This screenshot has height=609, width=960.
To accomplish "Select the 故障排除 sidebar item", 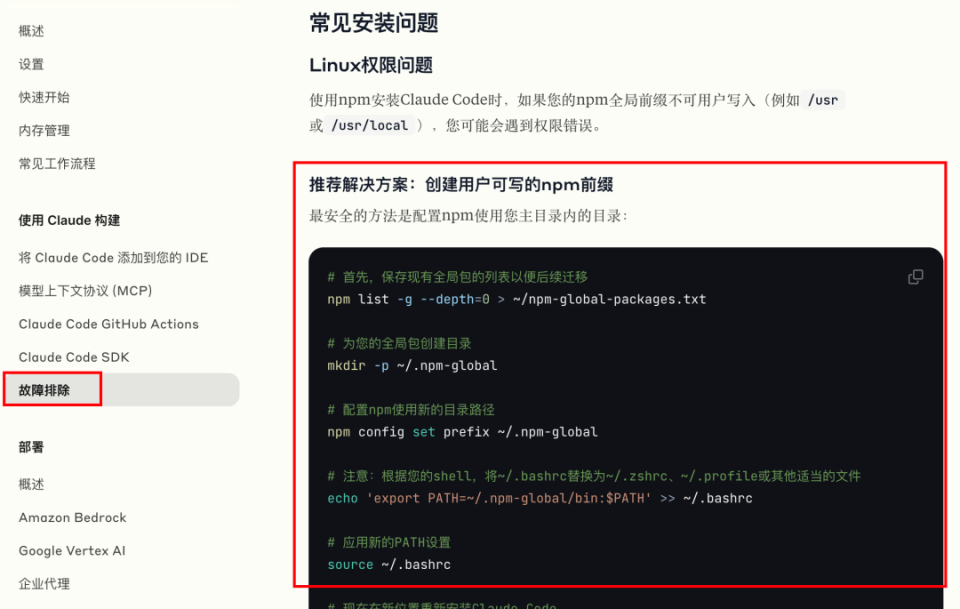I will pos(121,390).
